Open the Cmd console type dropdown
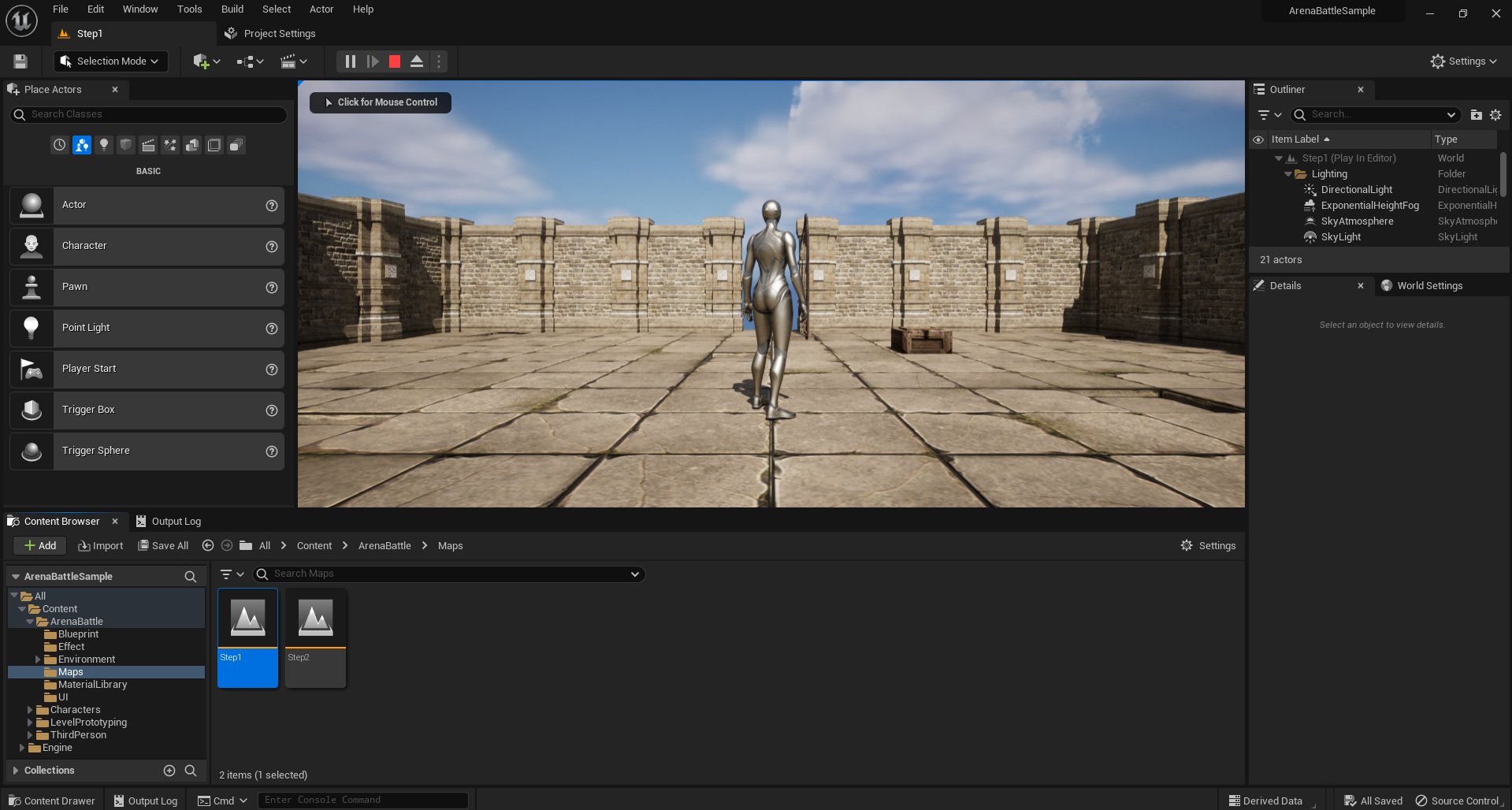Image resolution: width=1512 pixels, height=810 pixels. tap(222, 801)
